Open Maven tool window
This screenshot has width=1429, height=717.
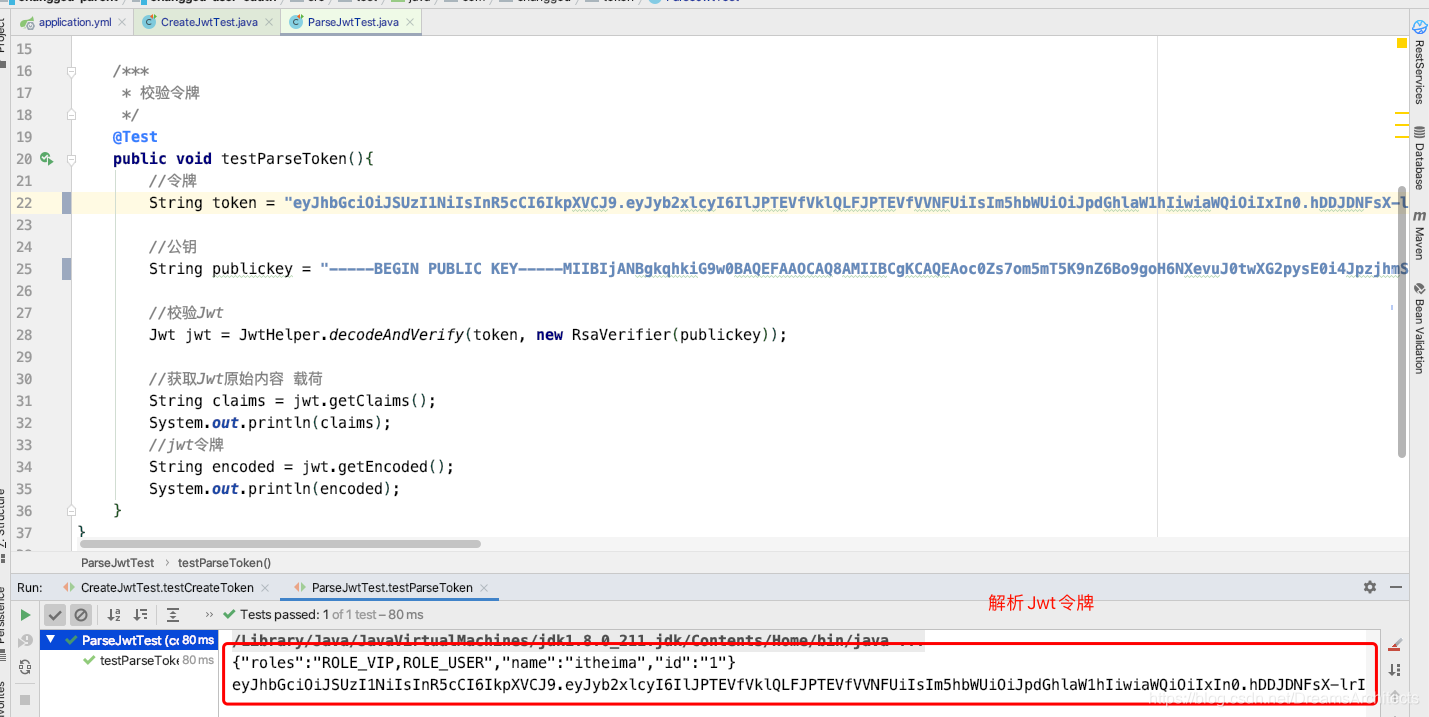tap(1419, 235)
